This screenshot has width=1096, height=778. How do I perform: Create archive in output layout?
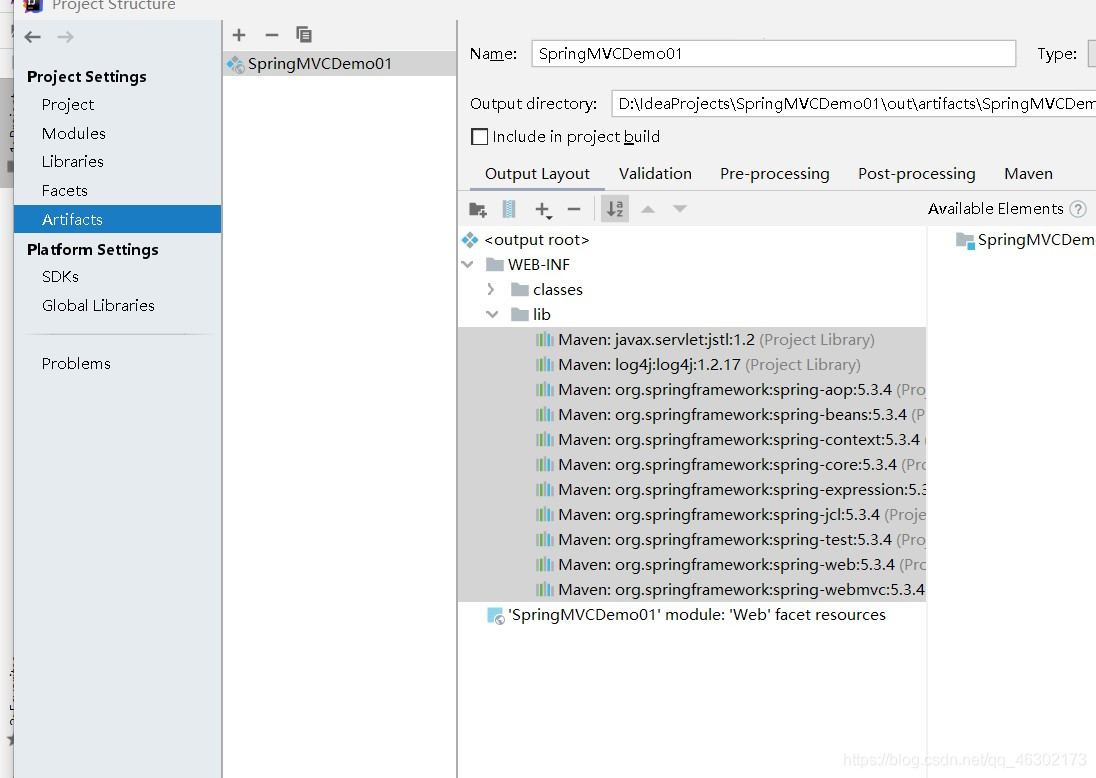(510, 209)
